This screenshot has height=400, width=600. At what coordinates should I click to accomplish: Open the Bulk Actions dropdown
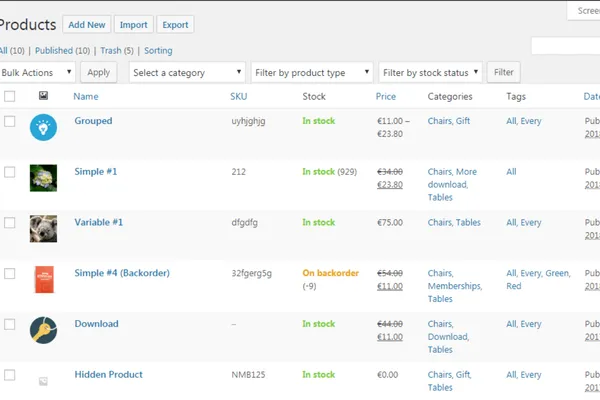click(37, 72)
